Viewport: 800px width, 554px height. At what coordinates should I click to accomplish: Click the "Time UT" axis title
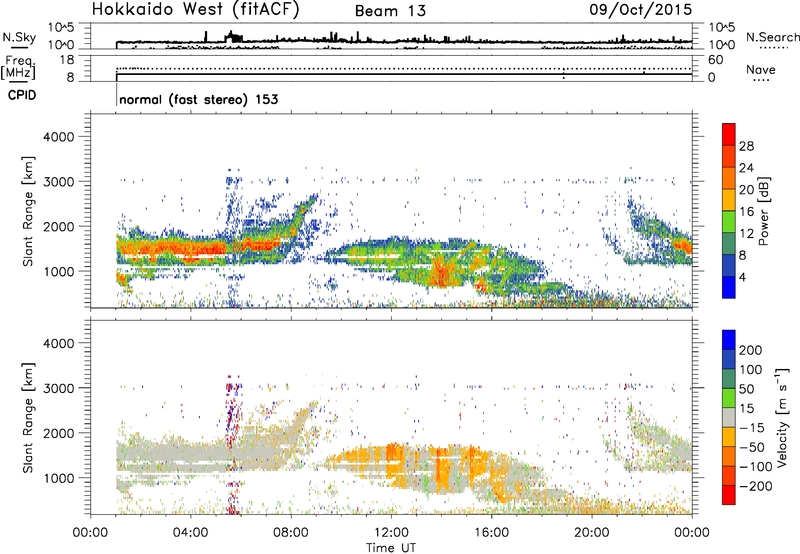(391, 548)
